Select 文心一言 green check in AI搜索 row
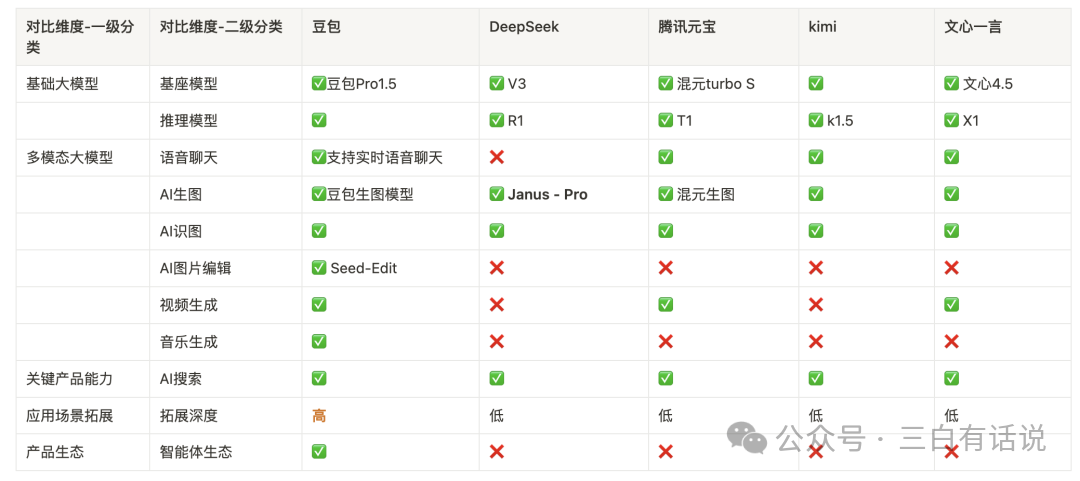1080x481 pixels. click(x=952, y=378)
